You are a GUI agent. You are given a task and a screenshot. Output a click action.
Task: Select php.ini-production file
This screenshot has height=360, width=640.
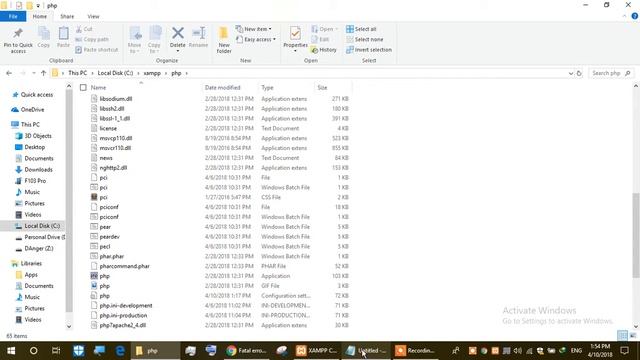point(123,315)
